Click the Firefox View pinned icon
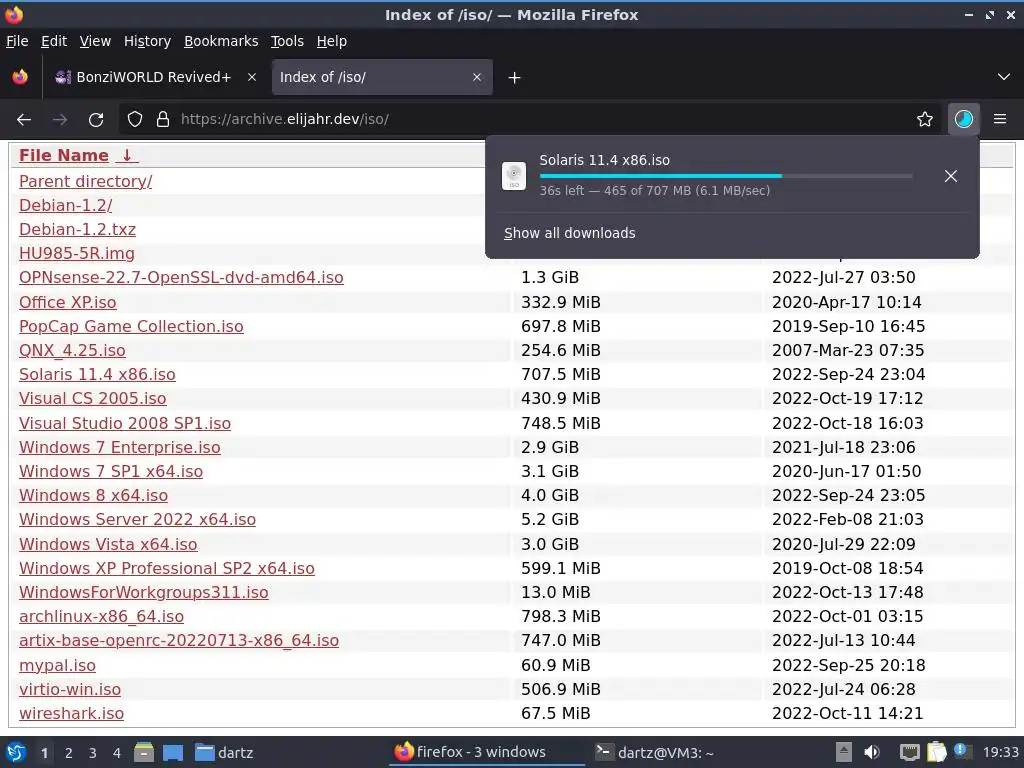This screenshot has width=1024, height=768. point(20,77)
